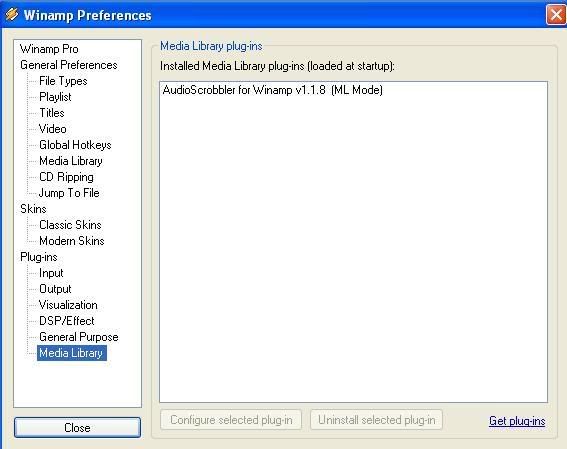Click Uninstall selected plug-in button
The width and height of the screenshot is (567, 449).
[376, 420]
